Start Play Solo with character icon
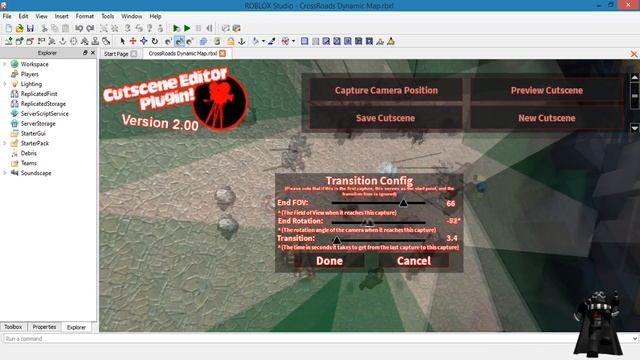This screenshot has width=640, height=360. pyautogui.click(x=176, y=28)
